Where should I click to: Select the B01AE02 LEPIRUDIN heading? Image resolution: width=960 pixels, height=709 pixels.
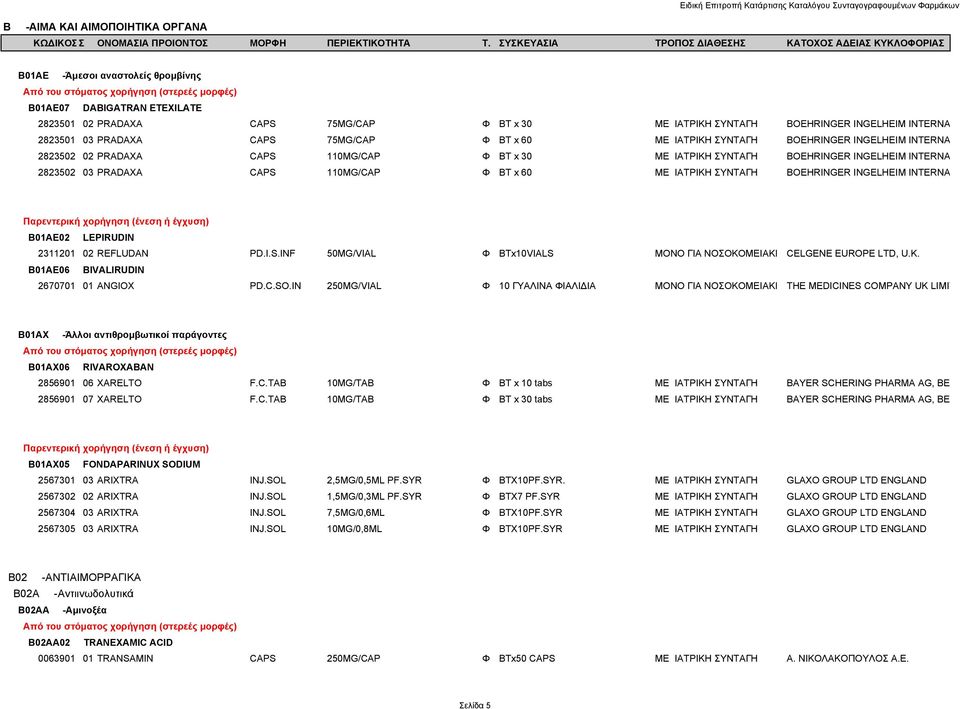(x=81, y=238)
